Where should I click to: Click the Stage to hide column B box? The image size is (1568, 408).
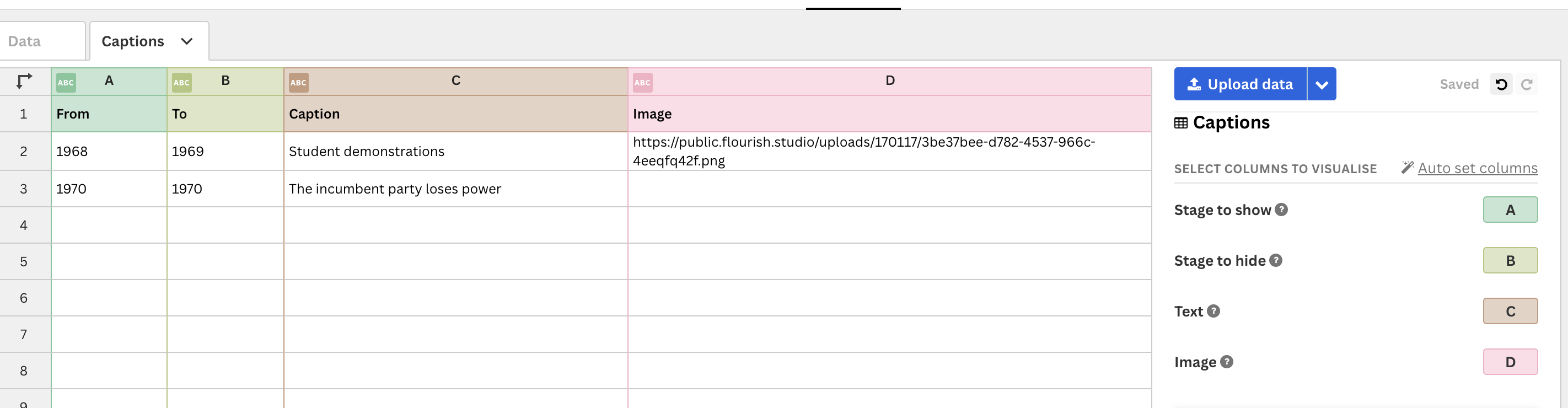tap(1510, 260)
